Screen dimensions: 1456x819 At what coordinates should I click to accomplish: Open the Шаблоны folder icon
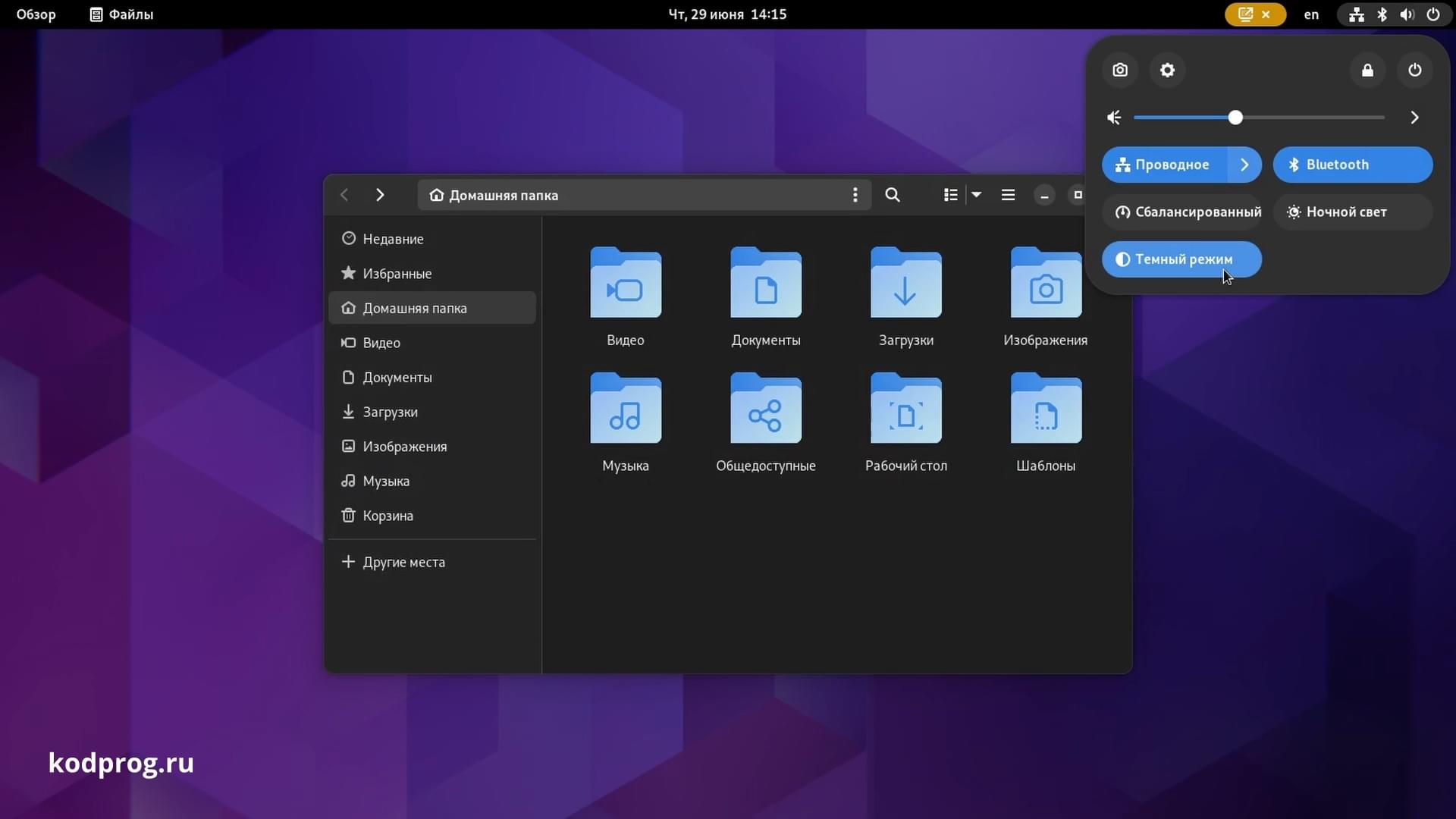point(1046,408)
